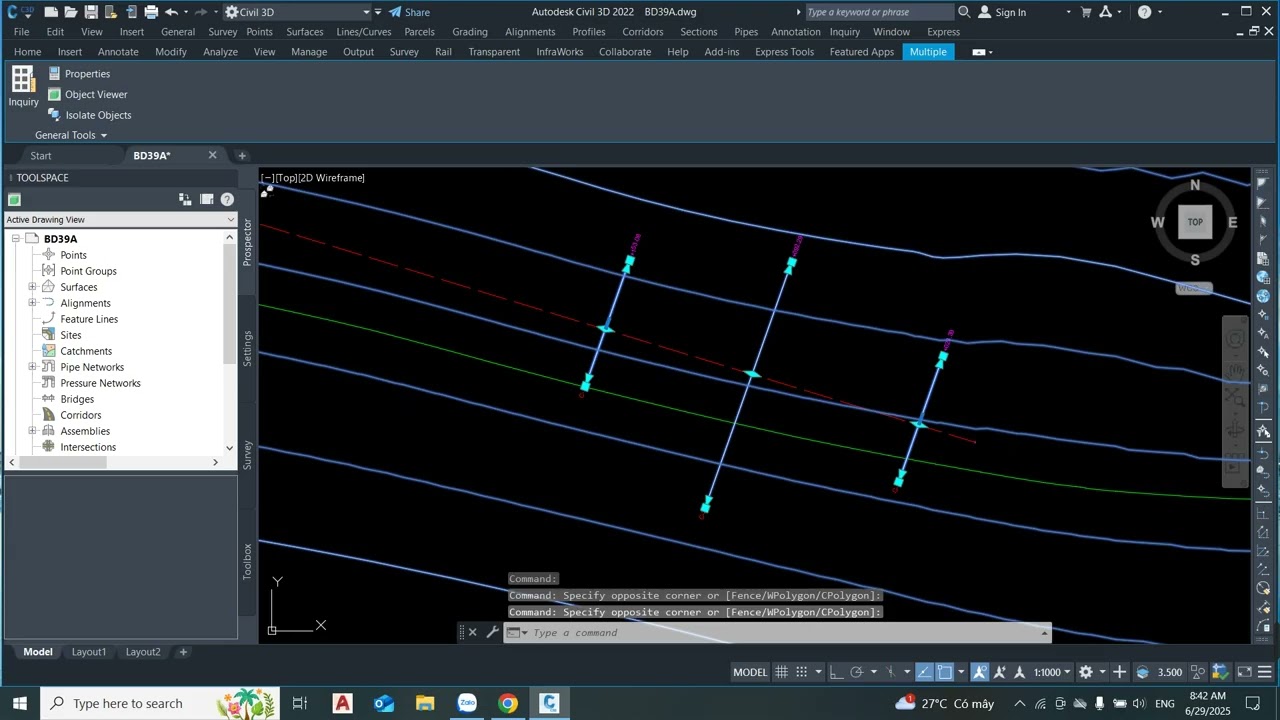
Task: Expand the Alignments tree node
Action: point(32,303)
